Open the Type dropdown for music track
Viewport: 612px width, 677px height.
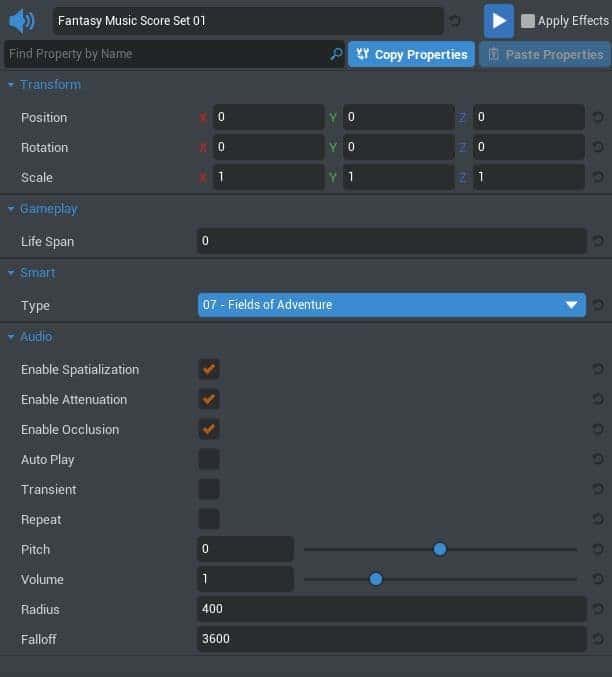coord(391,305)
